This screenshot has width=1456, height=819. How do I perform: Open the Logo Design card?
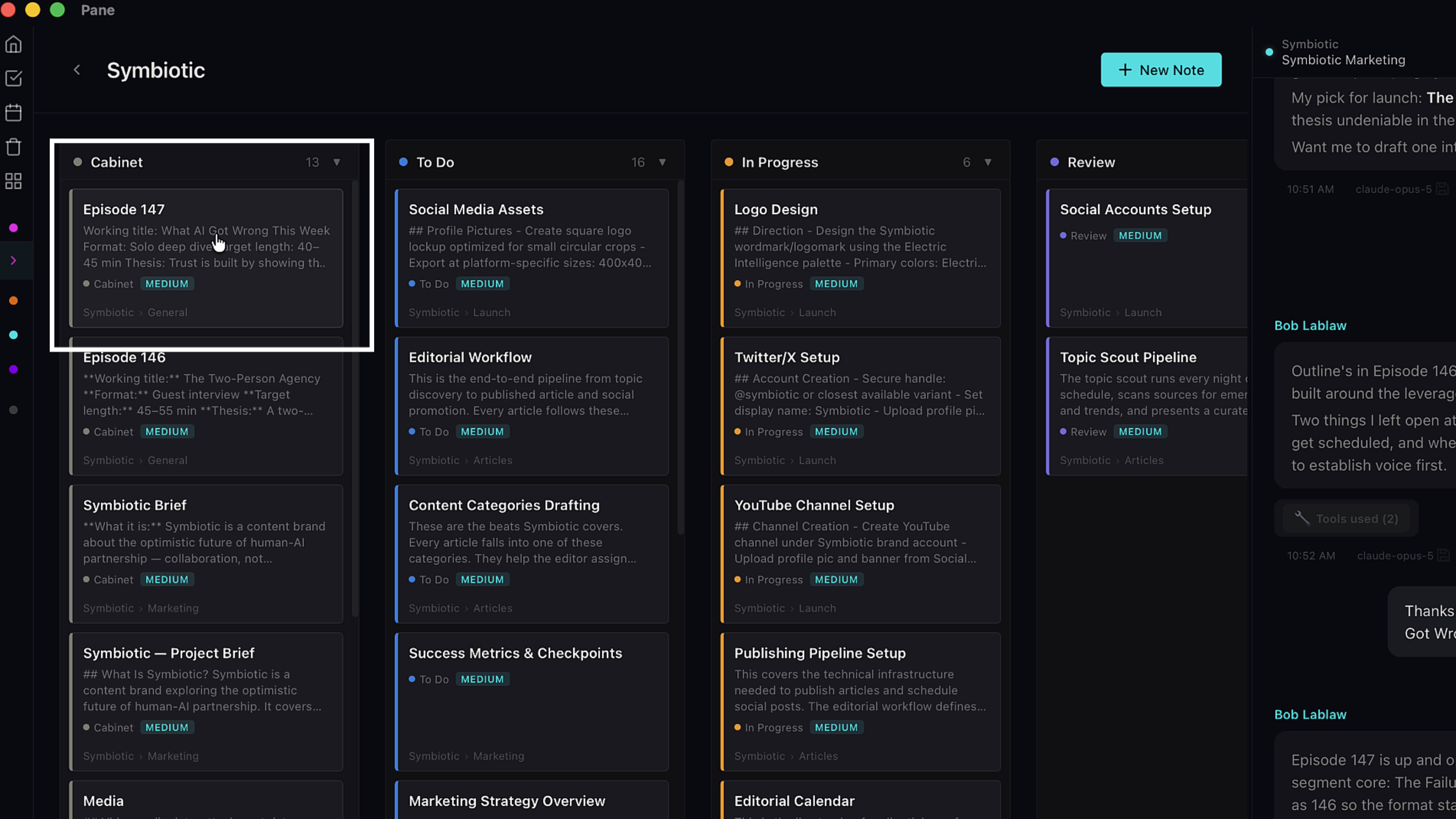click(861, 258)
